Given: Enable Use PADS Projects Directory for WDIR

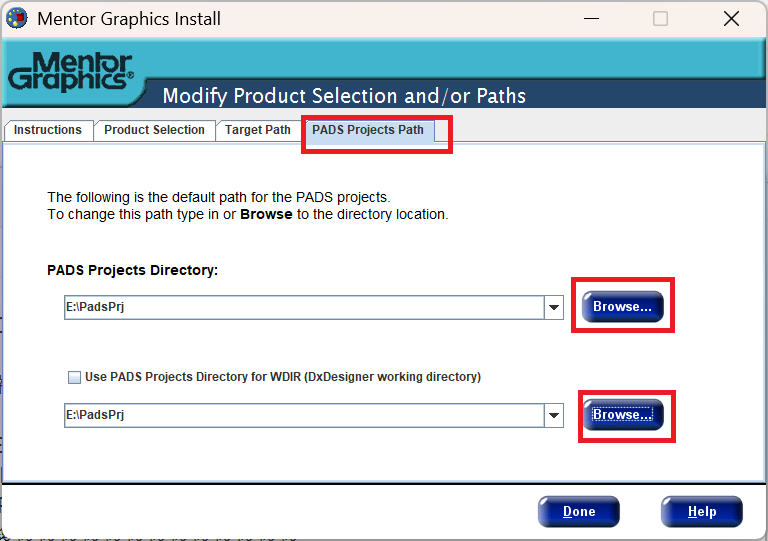Looking at the screenshot, I should [74, 377].
